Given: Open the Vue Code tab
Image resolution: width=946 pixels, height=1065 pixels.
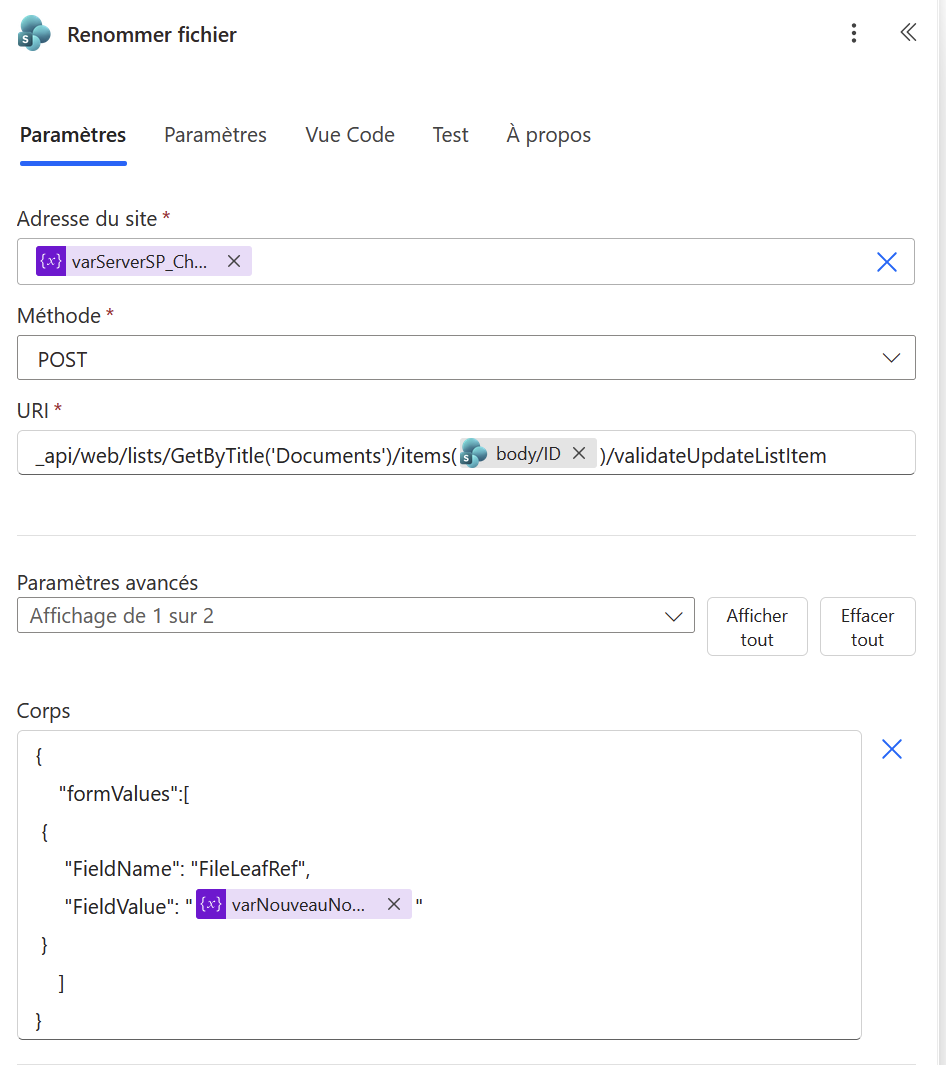Looking at the screenshot, I should click(x=350, y=135).
